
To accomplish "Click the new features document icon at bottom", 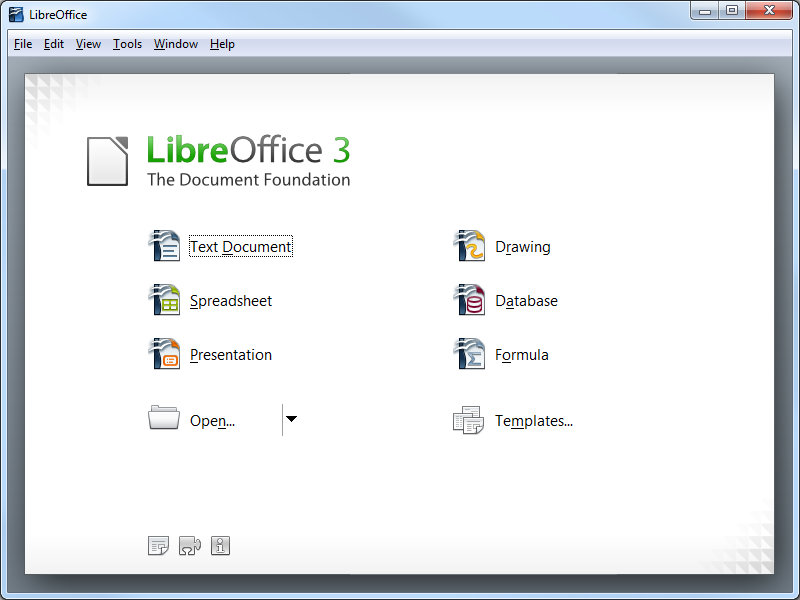I will click(x=158, y=546).
